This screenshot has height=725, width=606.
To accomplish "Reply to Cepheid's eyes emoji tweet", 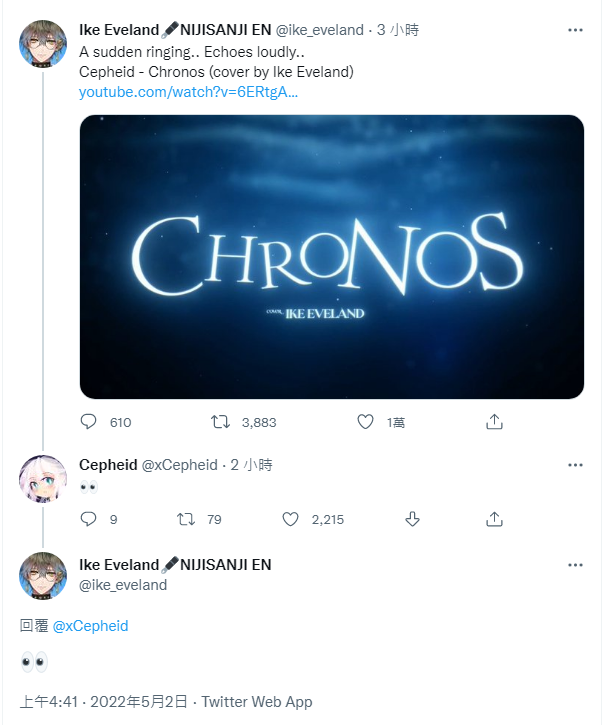I will (88, 519).
